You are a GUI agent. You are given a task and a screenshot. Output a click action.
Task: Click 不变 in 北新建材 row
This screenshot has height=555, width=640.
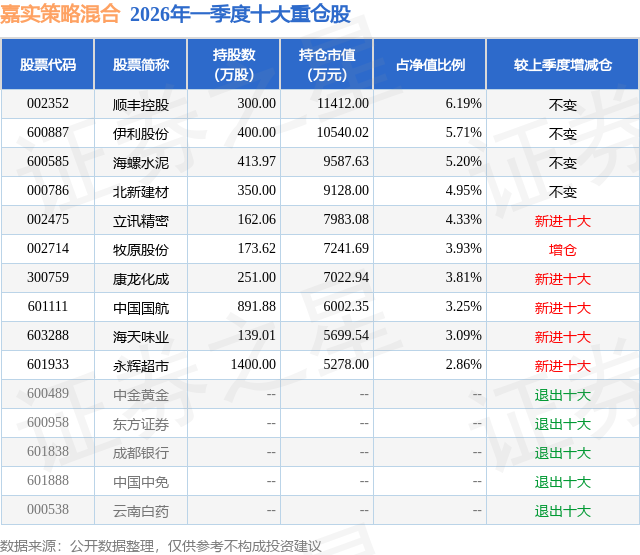click(563, 192)
